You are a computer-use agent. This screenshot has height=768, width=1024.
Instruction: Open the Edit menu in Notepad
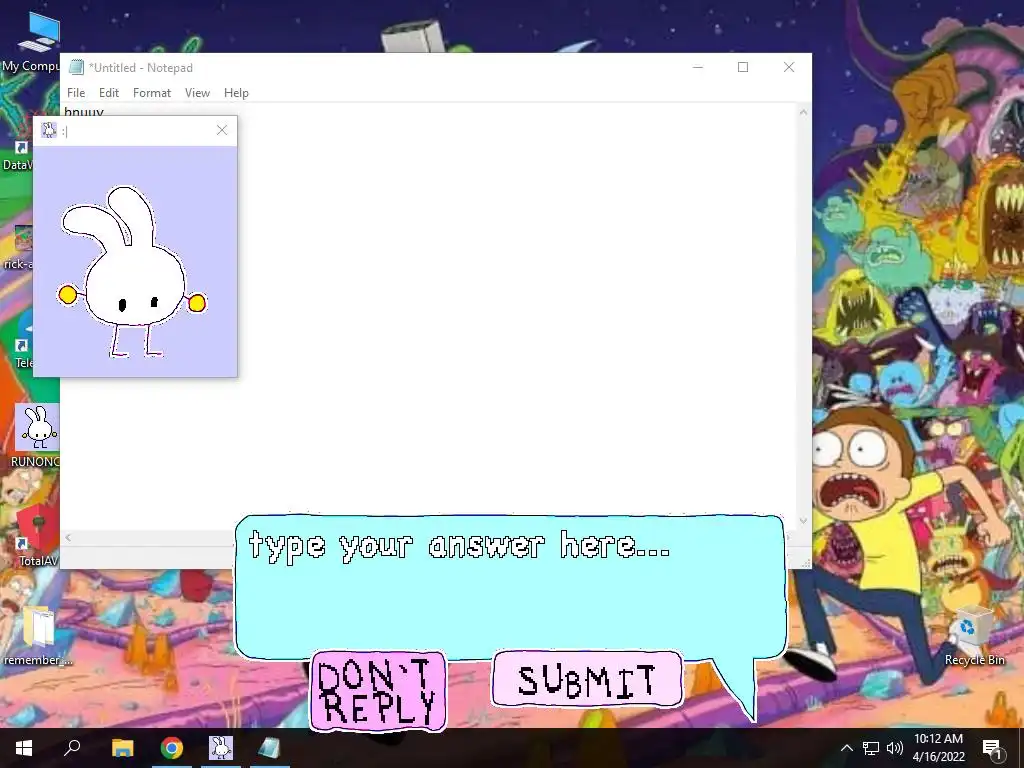tap(108, 93)
